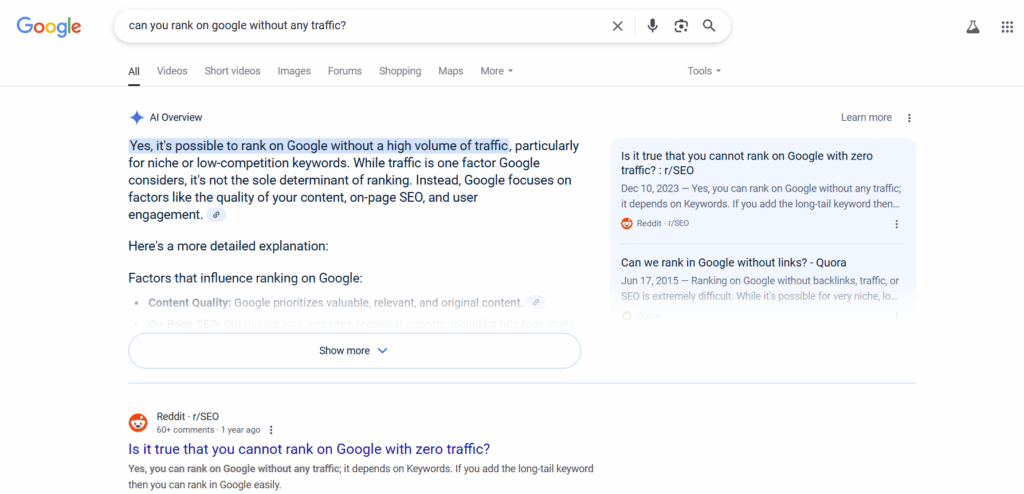Click Reddit favicon in first search result

[138, 423]
